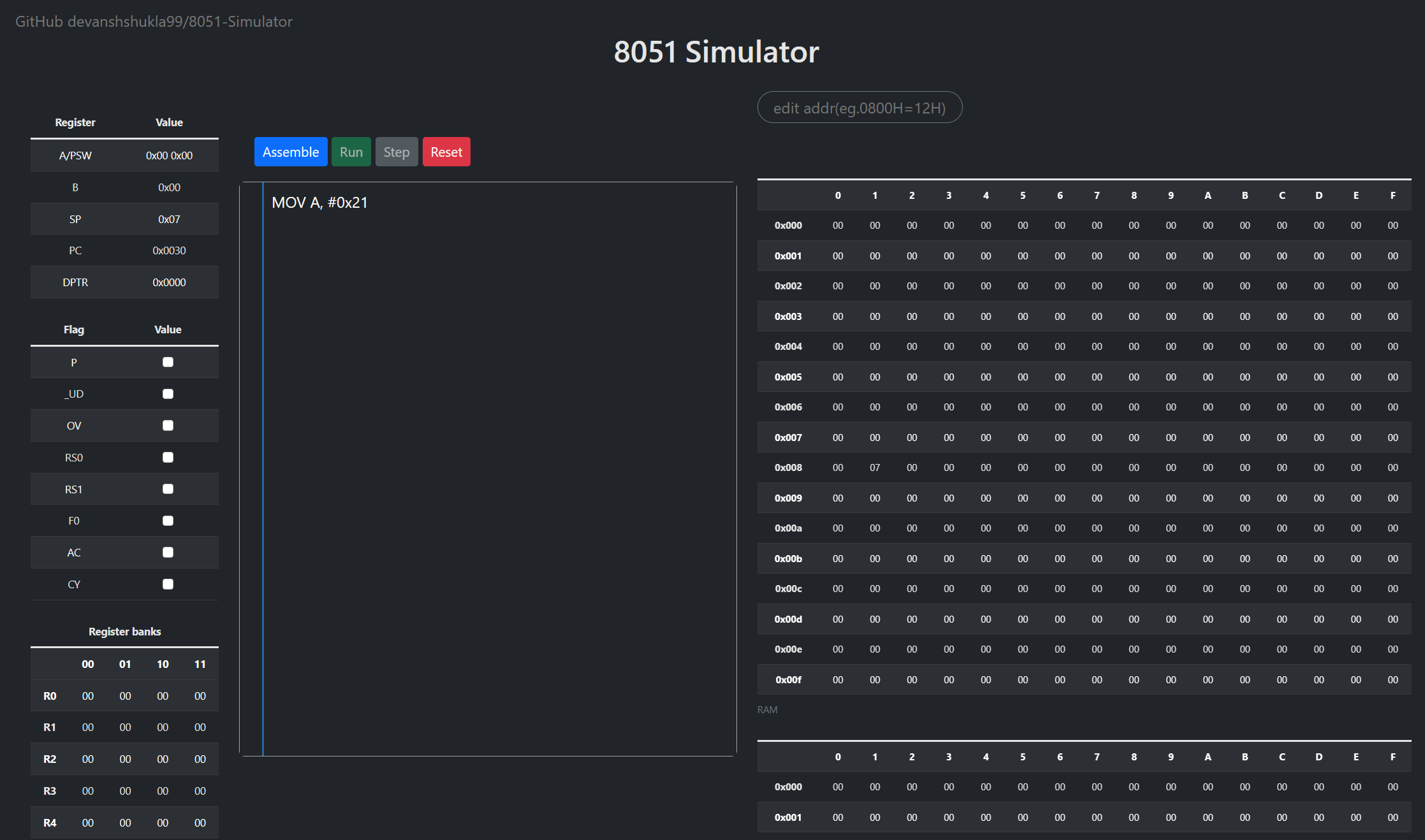This screenshot has height=840, width=1425.
Task: Select the PC register value 0x0030
Action: coord(169,250)
